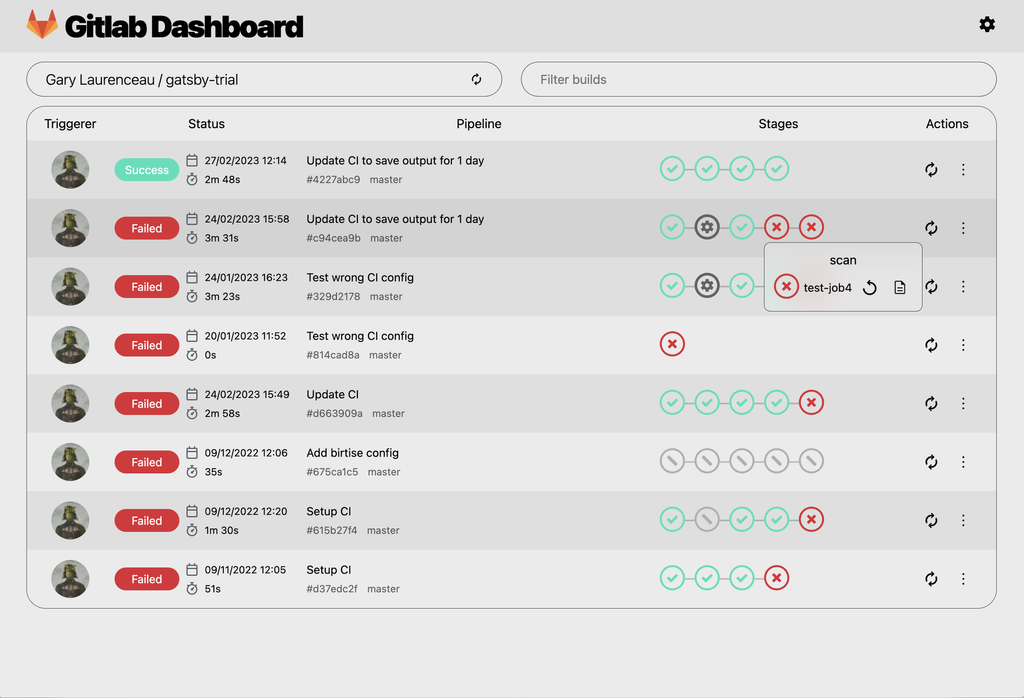Viewport: 1024px width, 698px height.
Task: Open failed final stage of pipeline #d663909a
Action: click(x=811, y=402)
